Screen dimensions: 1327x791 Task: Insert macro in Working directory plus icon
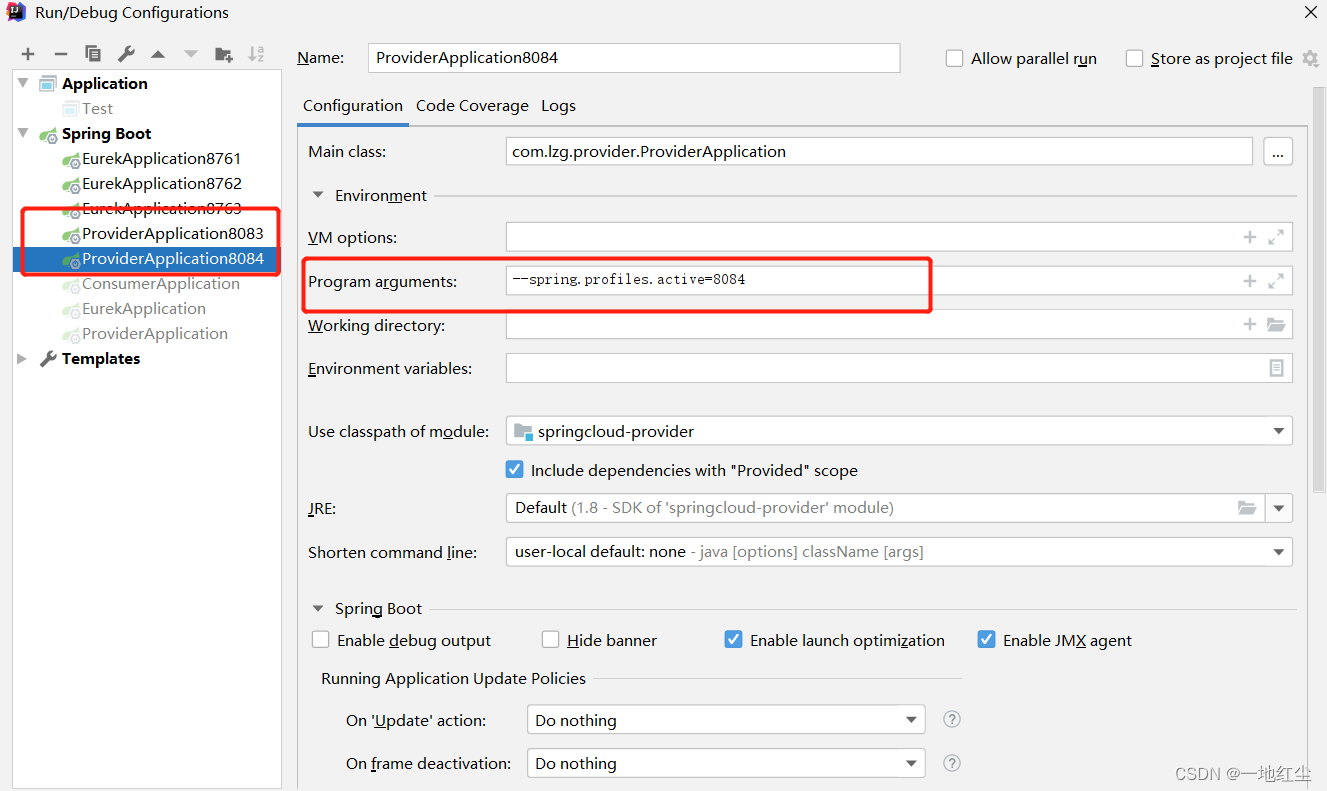click(1249, 324)
